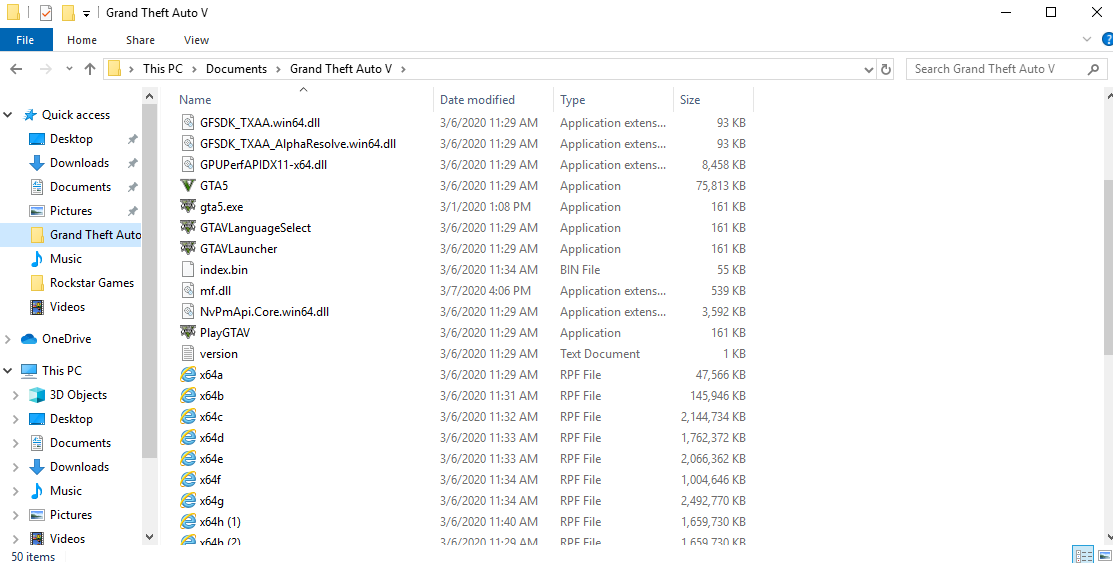Collapse the This PC tree node
This screenshot has width=1113, height=563.
coord(8,371)
